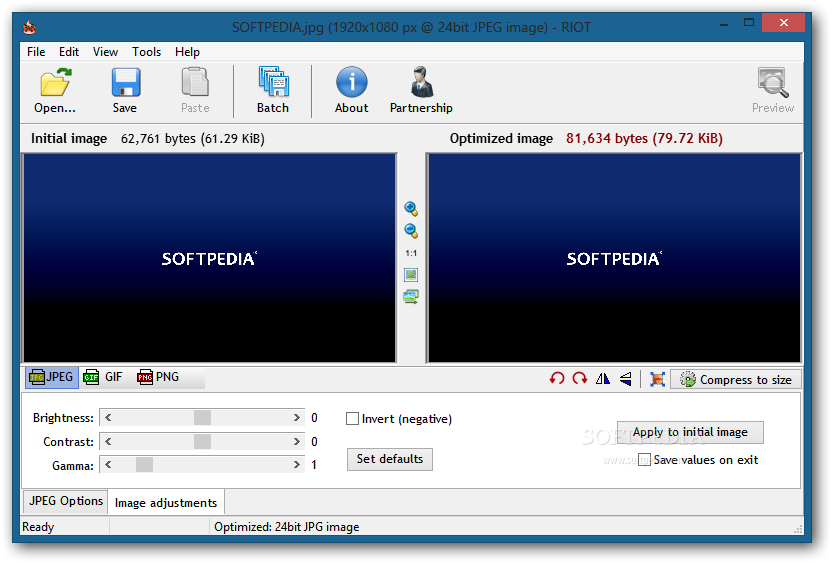
Task: Set zoom to 1:1 actual size
Action: pos(411,253)
